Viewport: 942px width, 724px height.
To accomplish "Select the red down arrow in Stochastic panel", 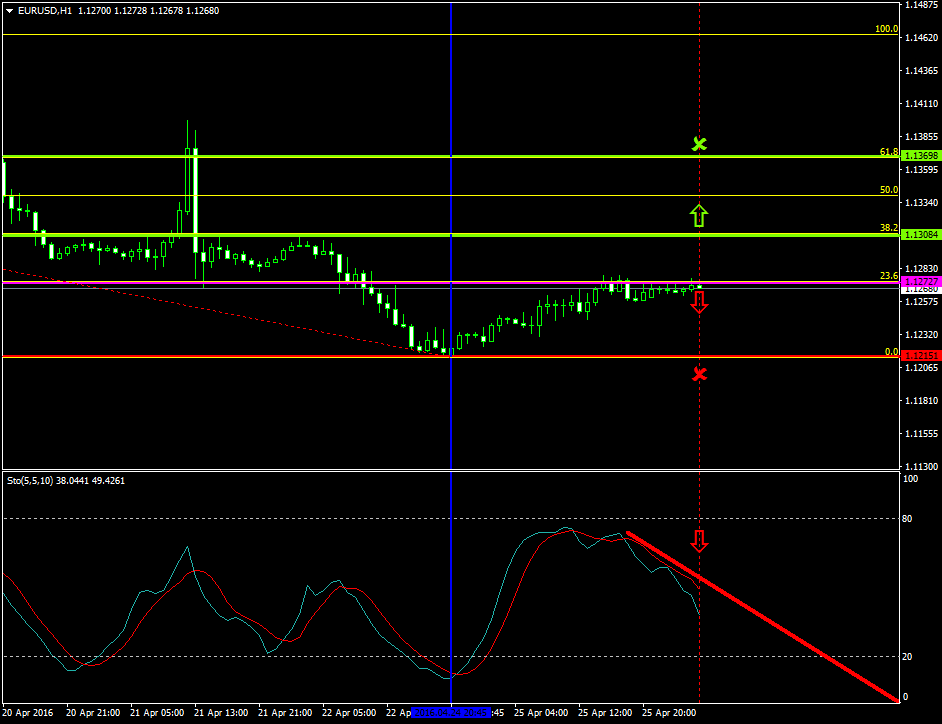I will (x=699, y=541).
